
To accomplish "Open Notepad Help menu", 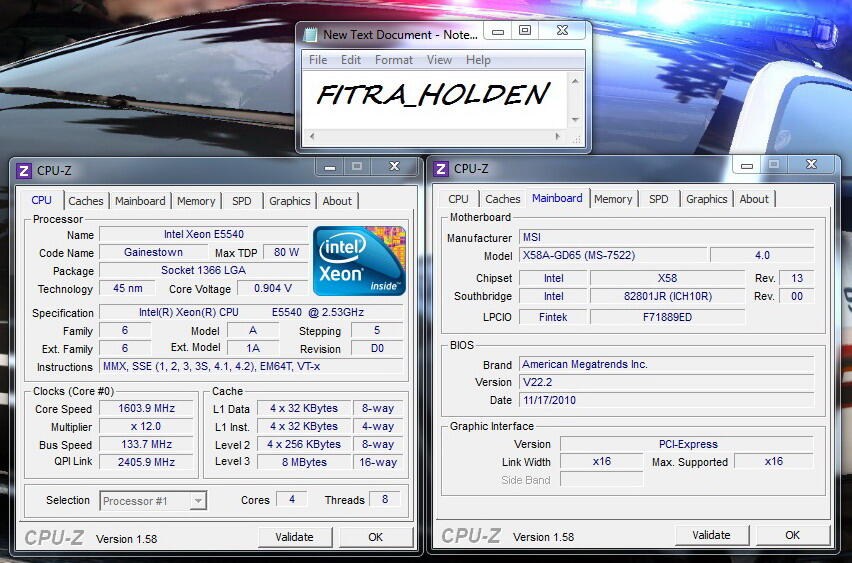I will [x=478, y=60].
